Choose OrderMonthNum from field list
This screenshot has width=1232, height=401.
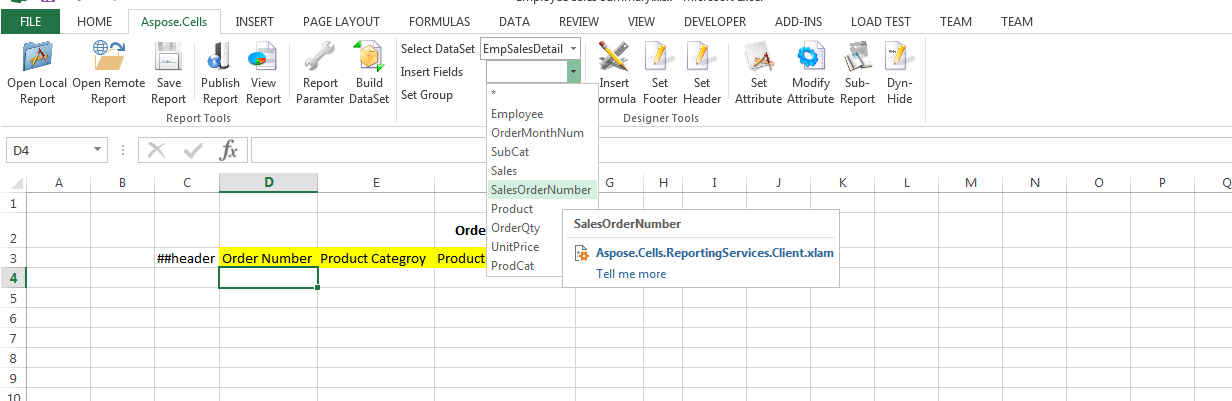click(x=542, y=133)
